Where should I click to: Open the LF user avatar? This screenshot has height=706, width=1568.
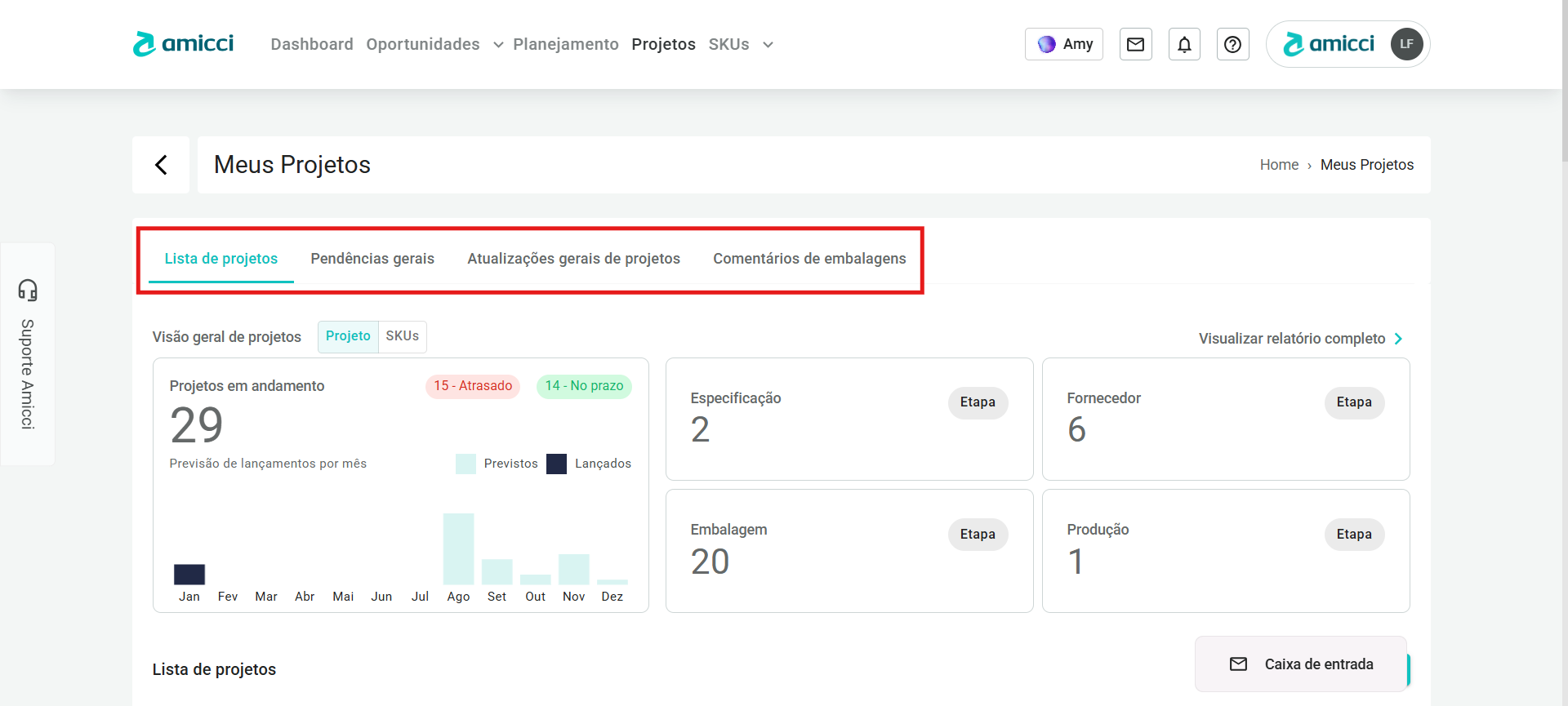click(1406, 44)
